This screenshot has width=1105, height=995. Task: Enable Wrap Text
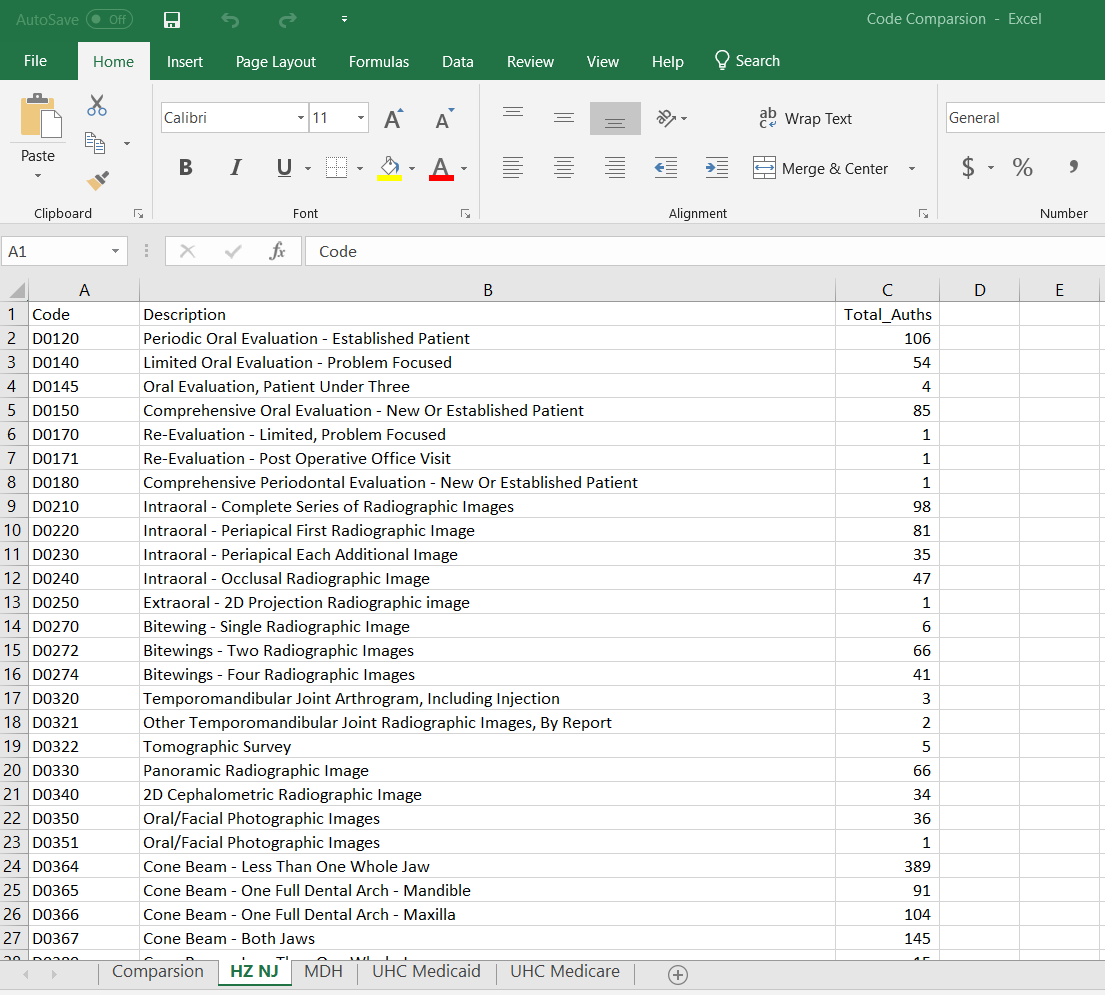pyautogui.click(x=806, y=118)
